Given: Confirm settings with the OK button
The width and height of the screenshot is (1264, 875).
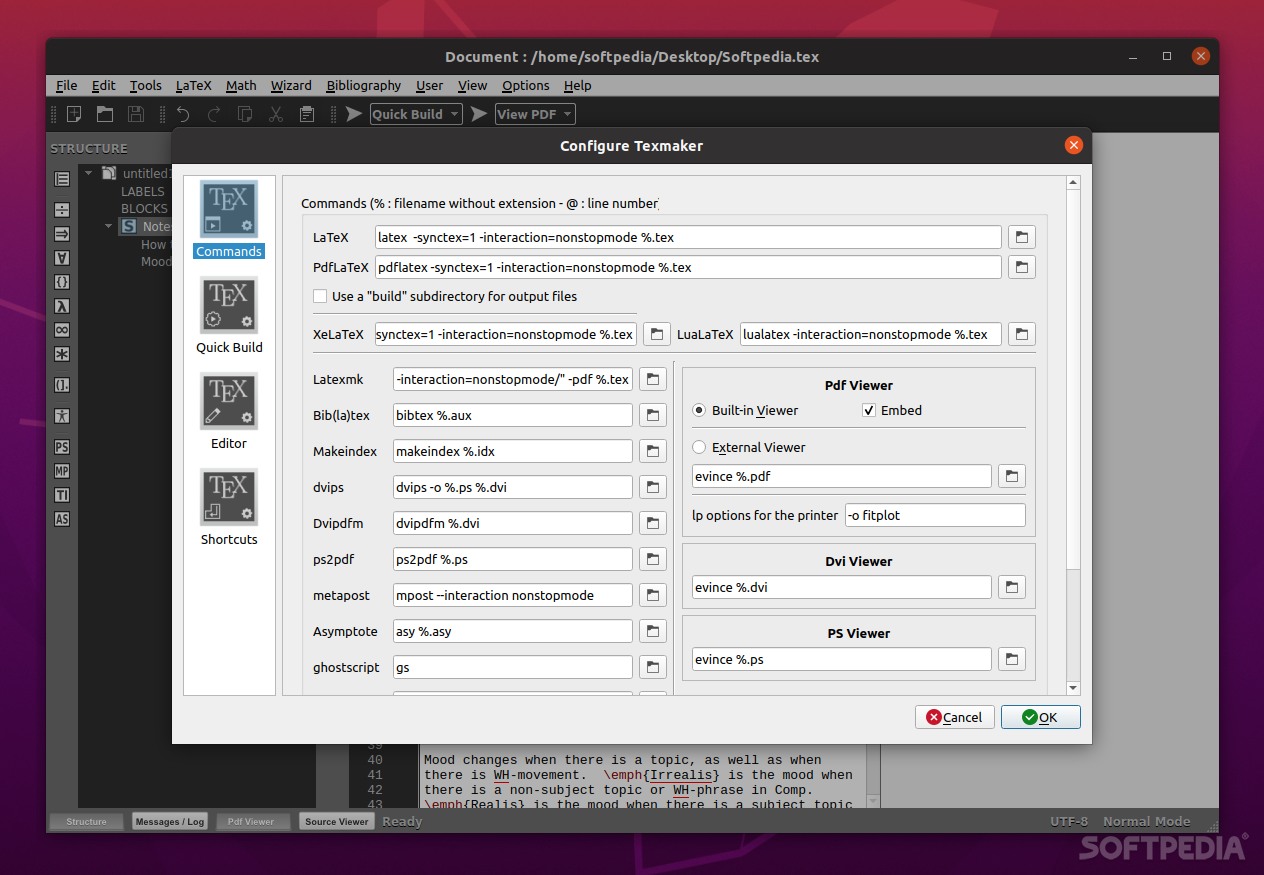Looking at the screenshot, I should point(1040,717).
